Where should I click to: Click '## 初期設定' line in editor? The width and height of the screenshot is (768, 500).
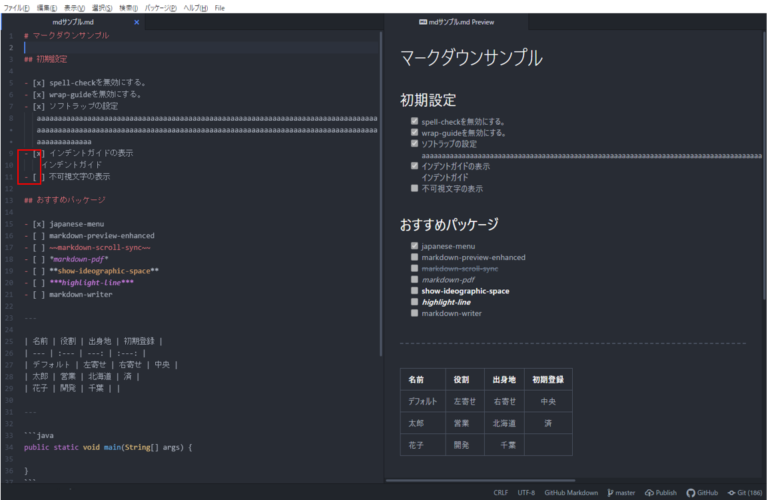tap(46, 59)
